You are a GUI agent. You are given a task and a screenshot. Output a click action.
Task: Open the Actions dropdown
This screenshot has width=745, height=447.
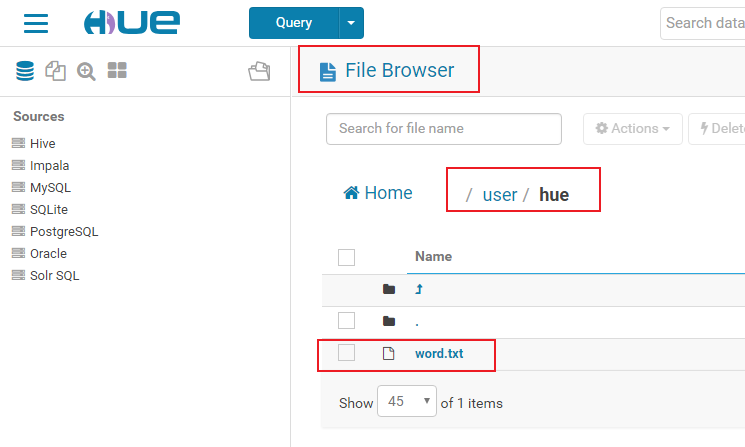[633, 129]
